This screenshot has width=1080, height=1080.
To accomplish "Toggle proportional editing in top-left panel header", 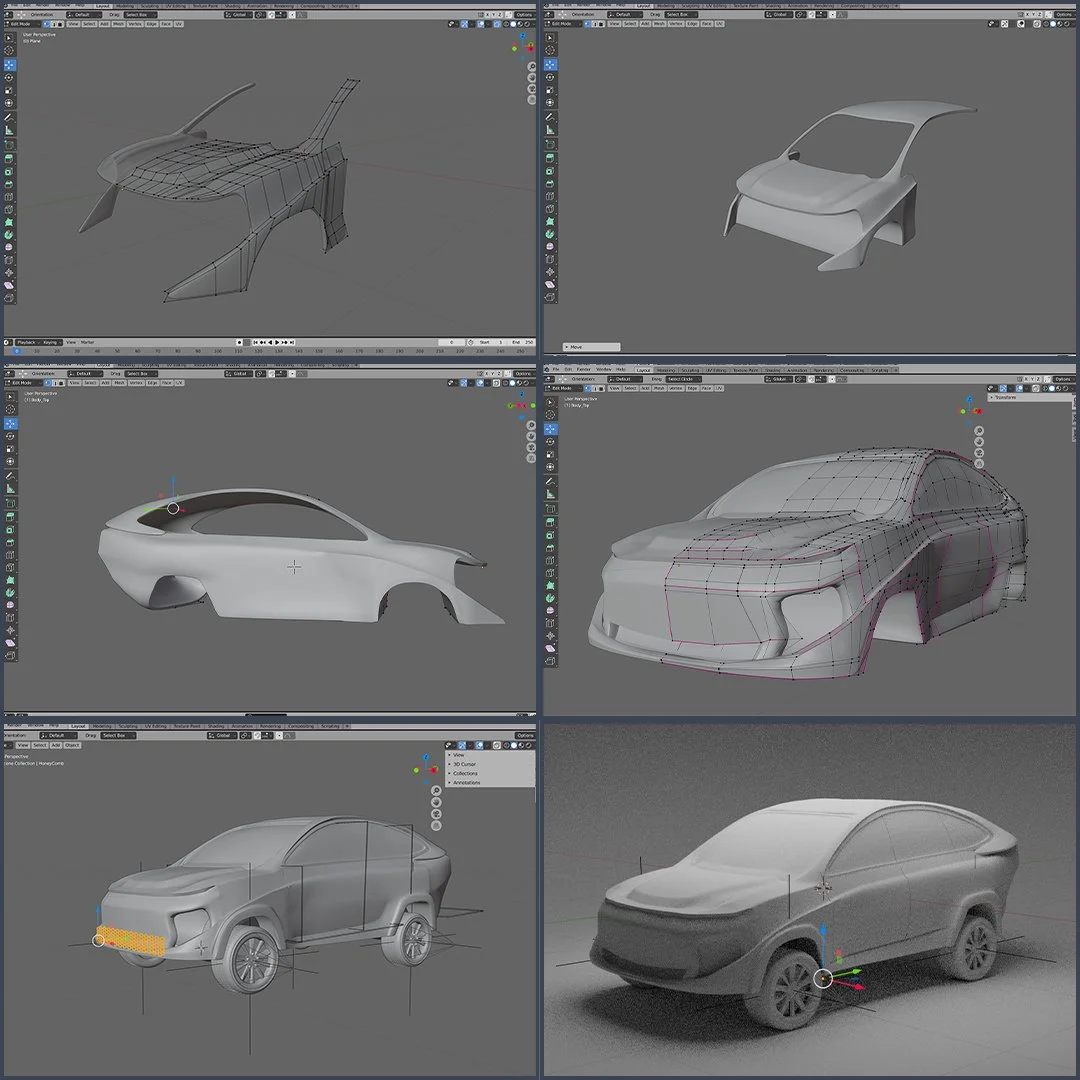I will (292, 14).
